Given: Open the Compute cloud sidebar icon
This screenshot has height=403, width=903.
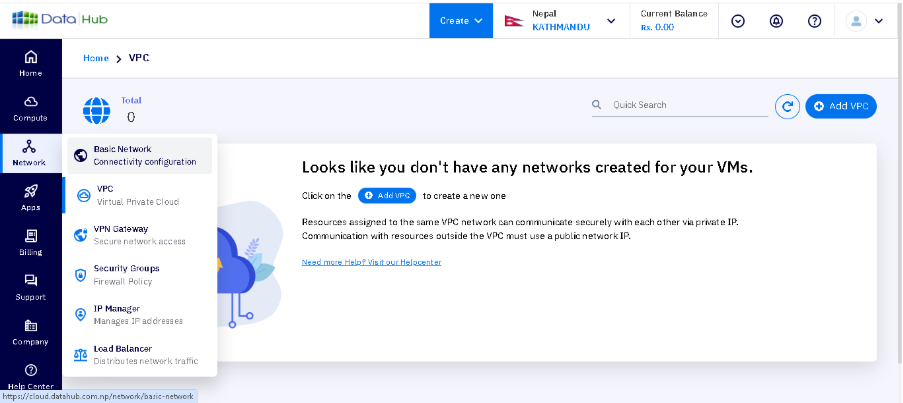Looking at the screenshot, I should click(30, 107).
